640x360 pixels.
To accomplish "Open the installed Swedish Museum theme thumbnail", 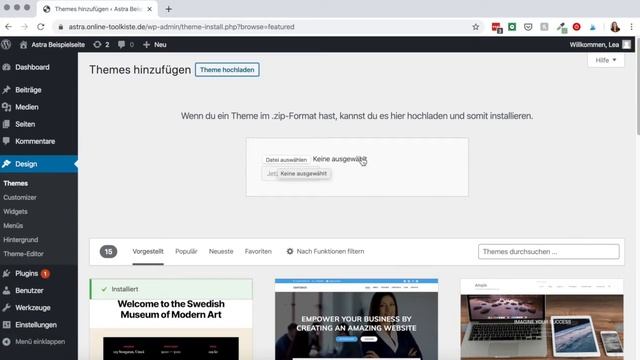I will [171, 320].
